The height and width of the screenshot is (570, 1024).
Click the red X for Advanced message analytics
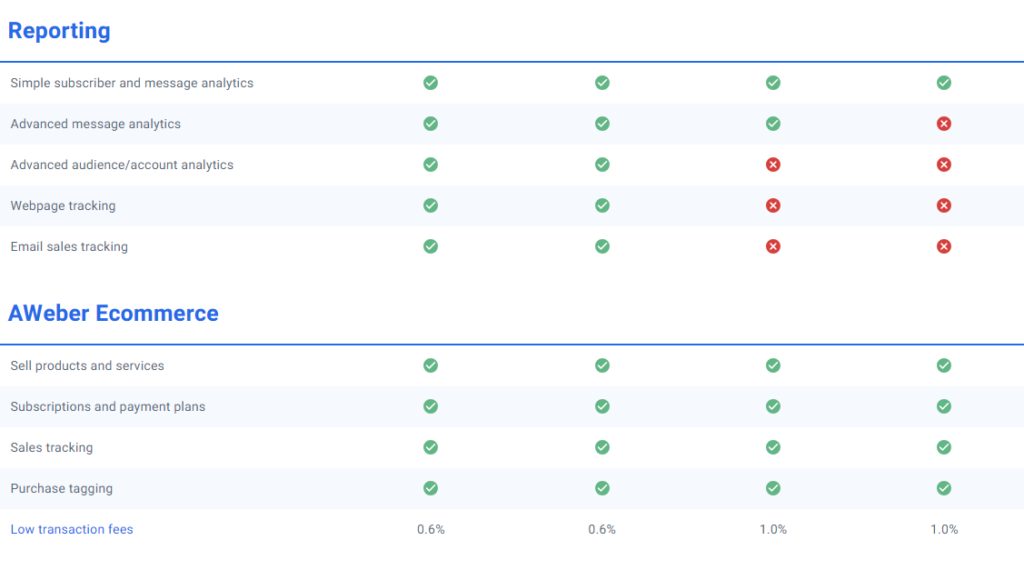(x=944, y=124)
